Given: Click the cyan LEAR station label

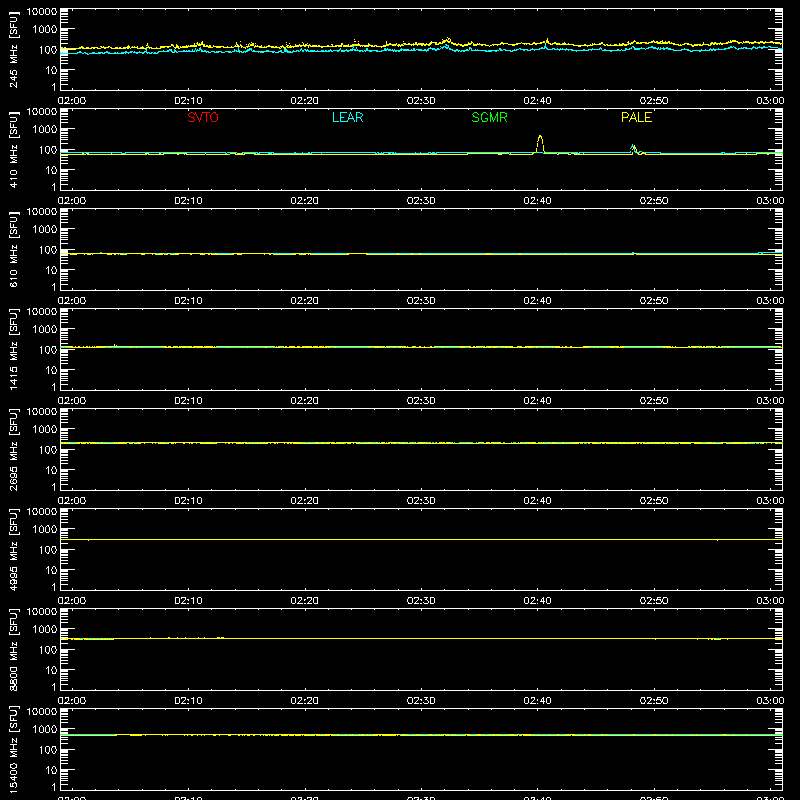Looking at the screenshot, I should 347,117.
